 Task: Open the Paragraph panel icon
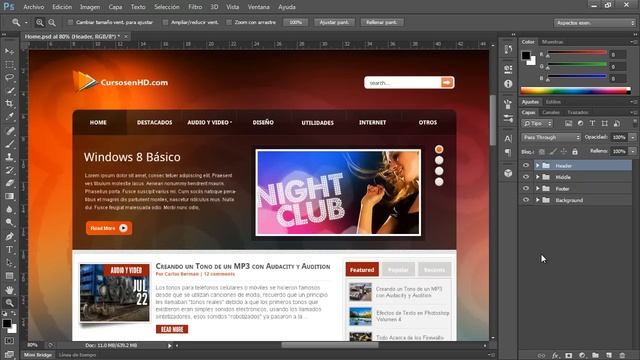click(508, 152)
